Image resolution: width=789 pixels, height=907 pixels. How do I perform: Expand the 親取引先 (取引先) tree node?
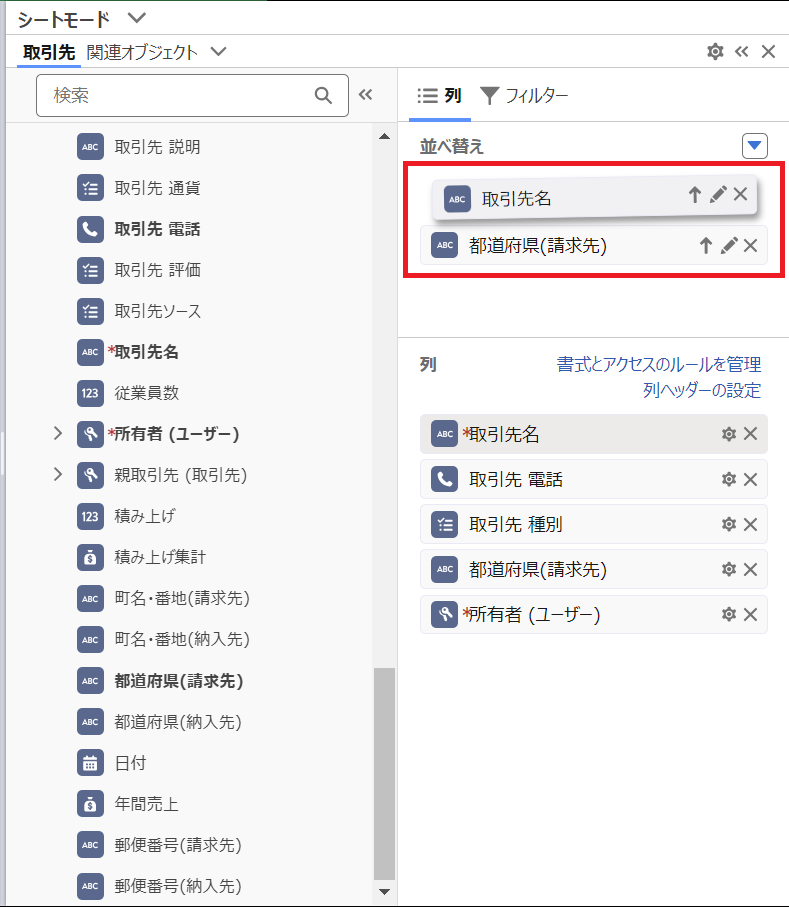tap(57, 474)
